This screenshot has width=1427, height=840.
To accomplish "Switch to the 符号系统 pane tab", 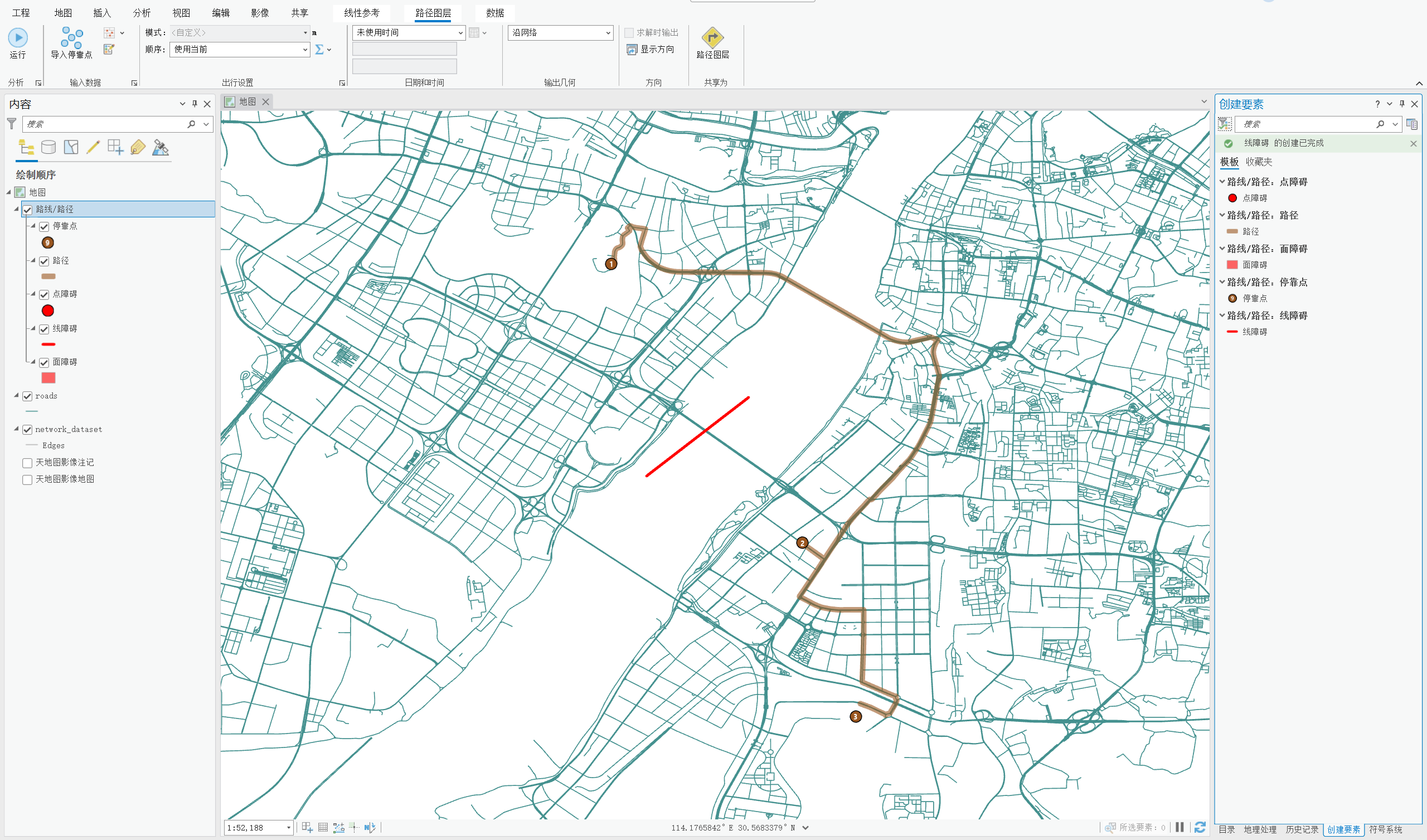I will click(1385, 829).
